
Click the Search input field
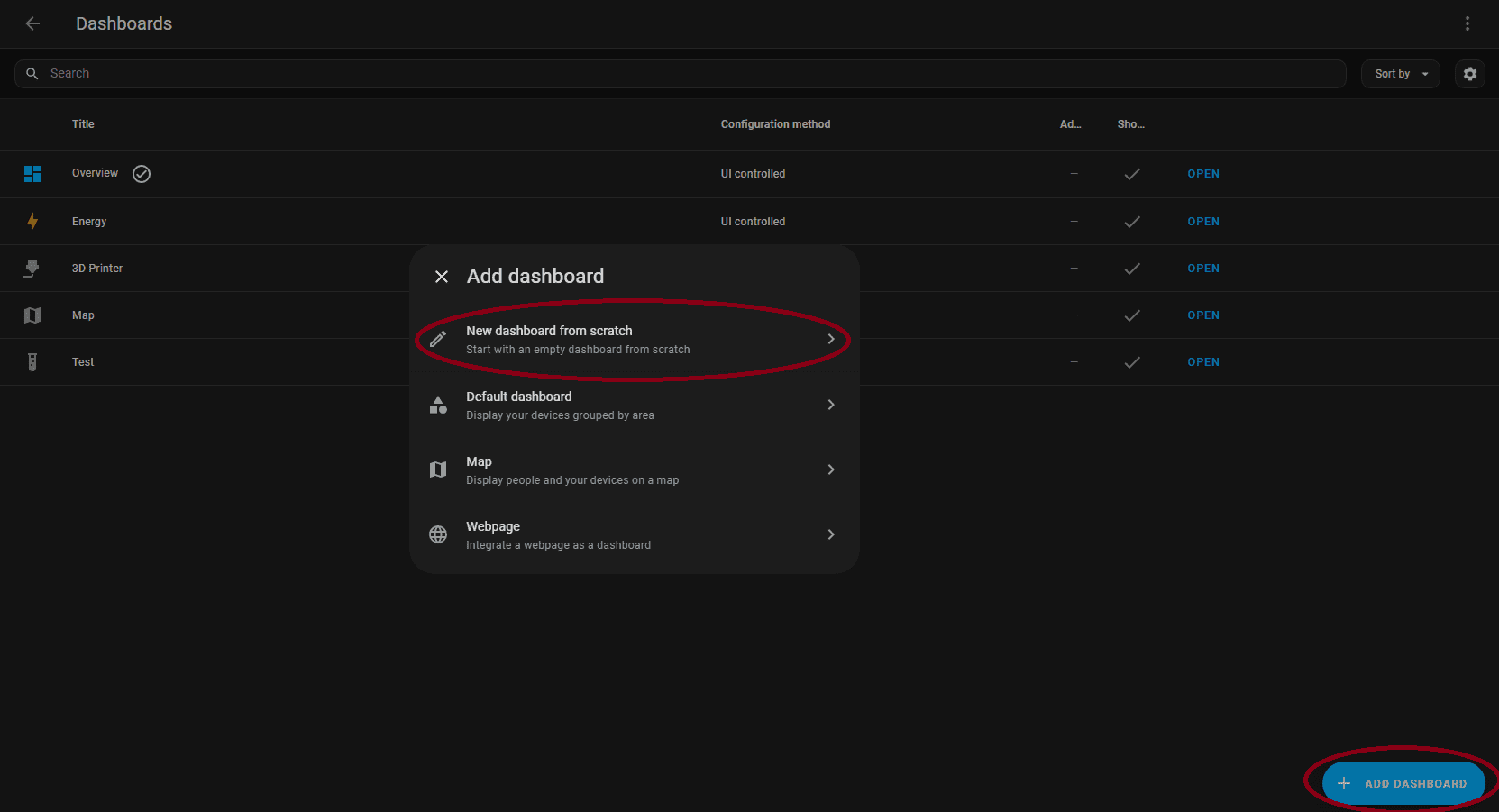676,74
